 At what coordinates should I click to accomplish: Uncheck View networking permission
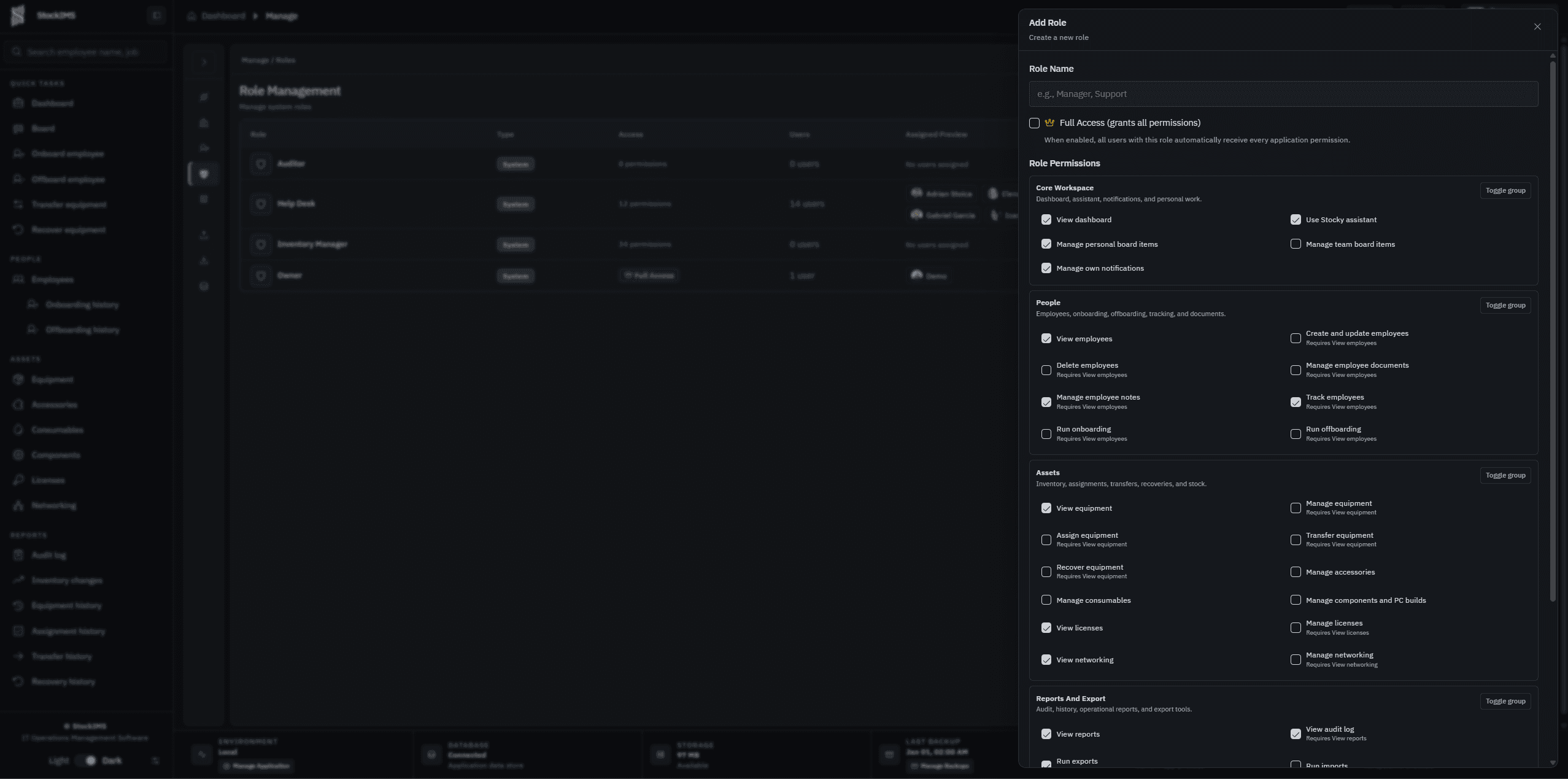click(1046, 660)
